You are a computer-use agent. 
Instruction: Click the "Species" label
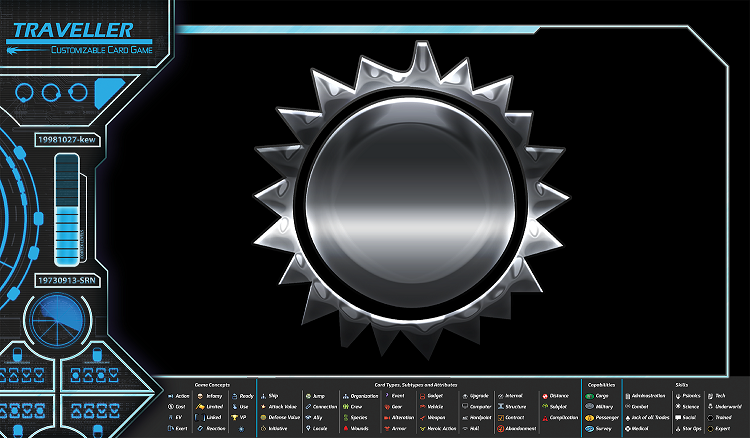(359, 417)
